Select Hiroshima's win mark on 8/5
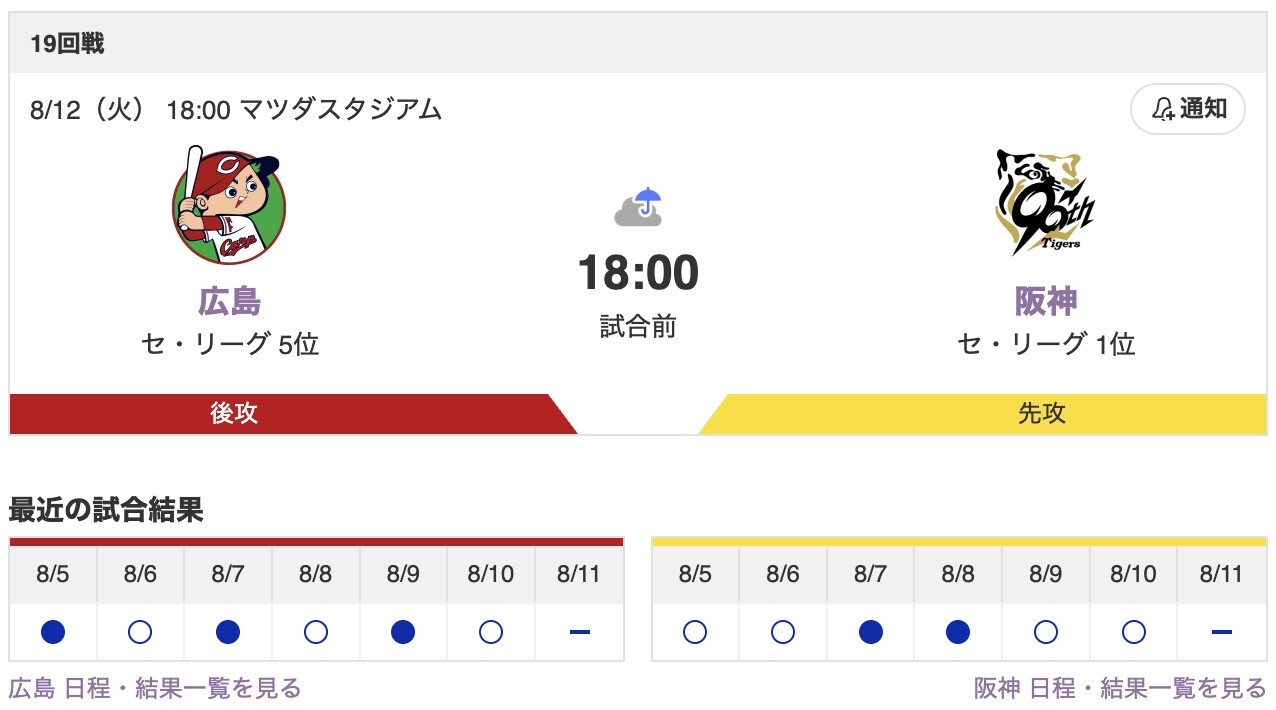Image resolution: width=1276 pixels, height=710 pixels. [x=54, y=632]
